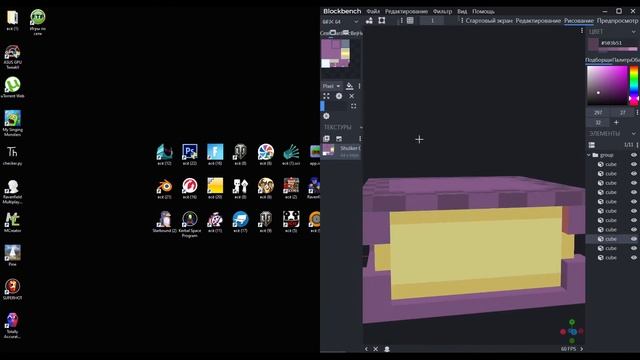The height and width of the screenshot is (360, 640).
Task: Click the round plus icon beside the X
Action: [339, 96]
